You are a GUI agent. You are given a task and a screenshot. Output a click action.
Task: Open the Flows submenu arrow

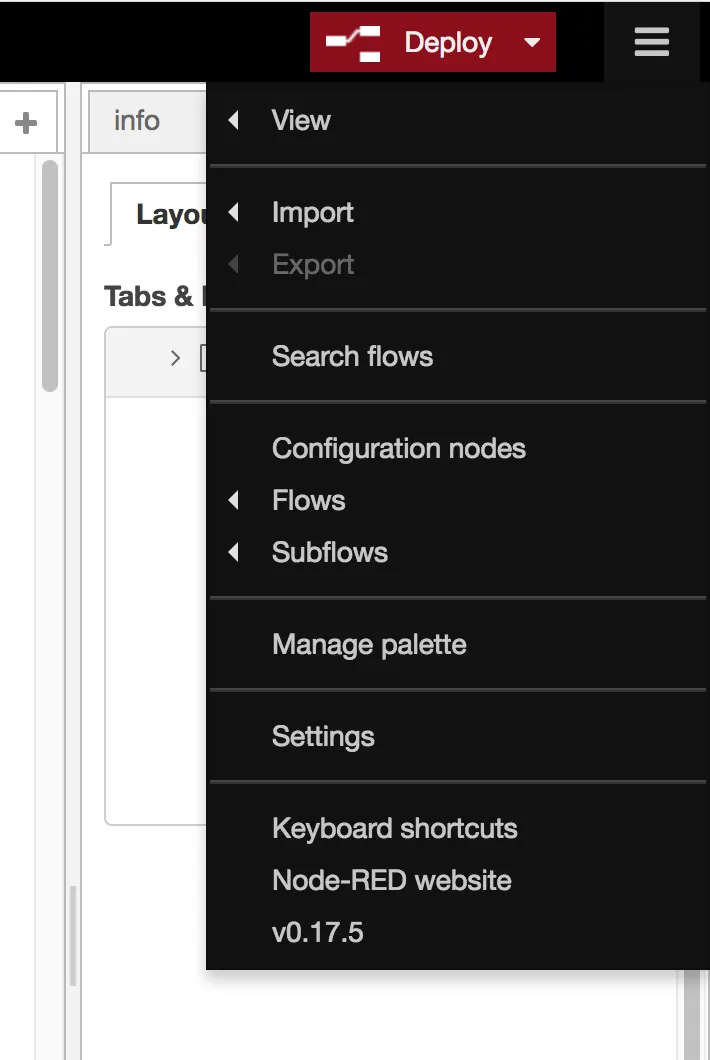[x=233, y=500]
